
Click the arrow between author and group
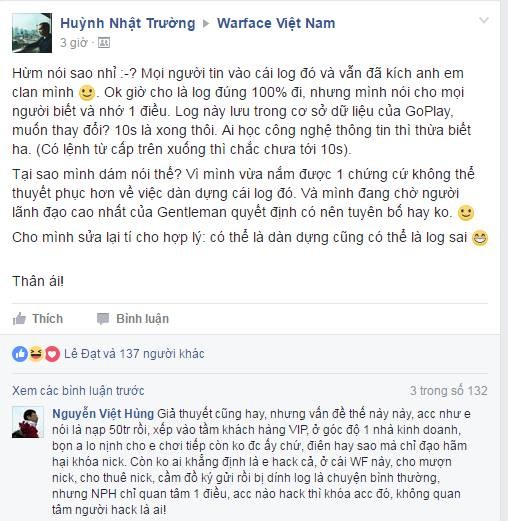tap(206, 23)
